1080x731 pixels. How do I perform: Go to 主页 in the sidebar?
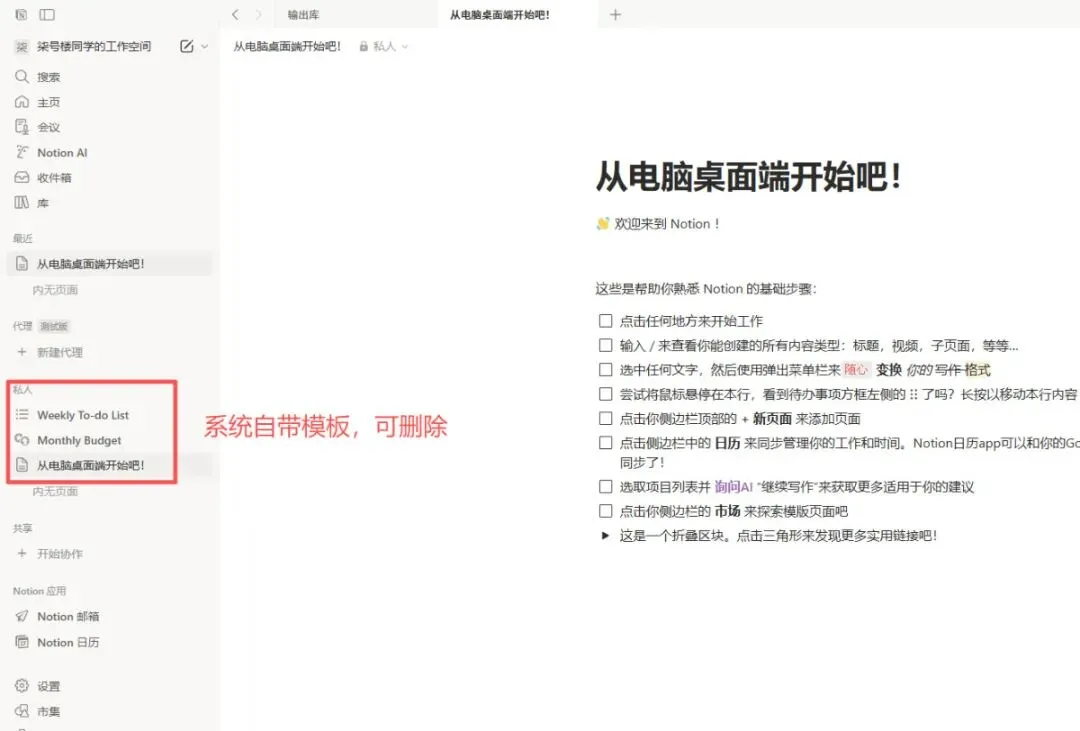pyautogui.click(x=110, y=102)
